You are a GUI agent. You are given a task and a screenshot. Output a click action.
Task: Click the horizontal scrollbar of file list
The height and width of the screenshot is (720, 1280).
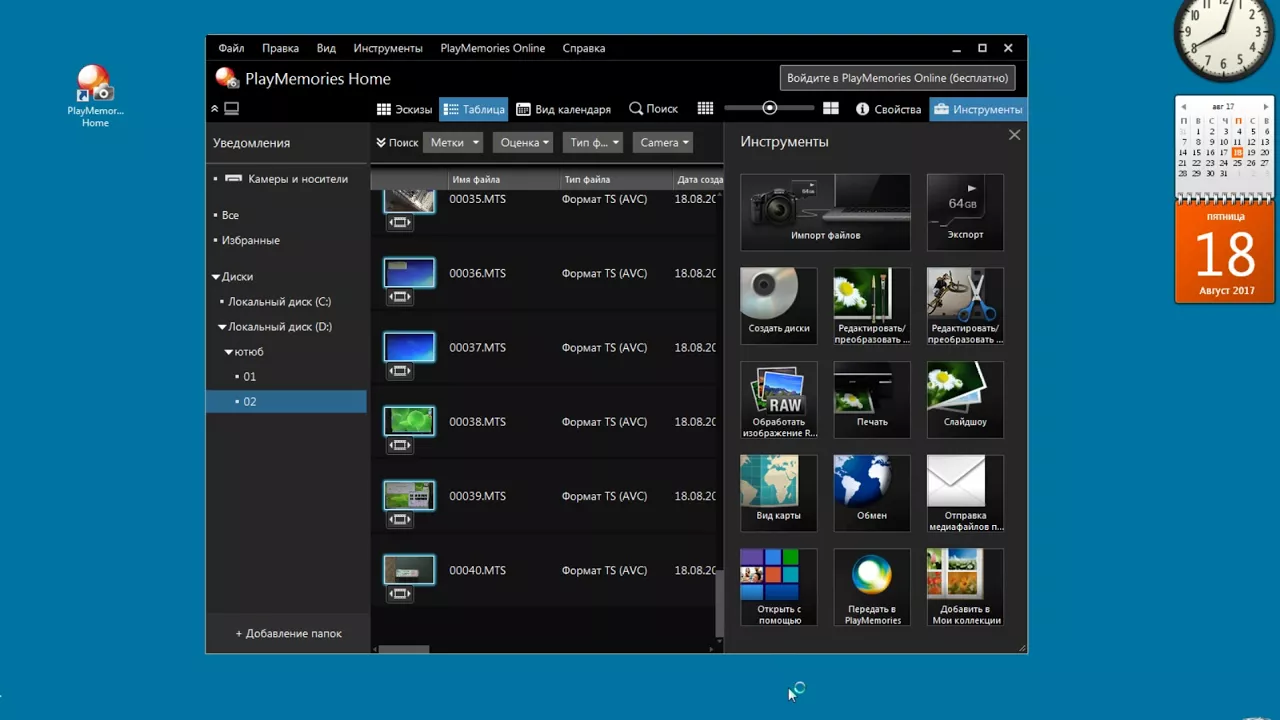click(x=403, y=649)
